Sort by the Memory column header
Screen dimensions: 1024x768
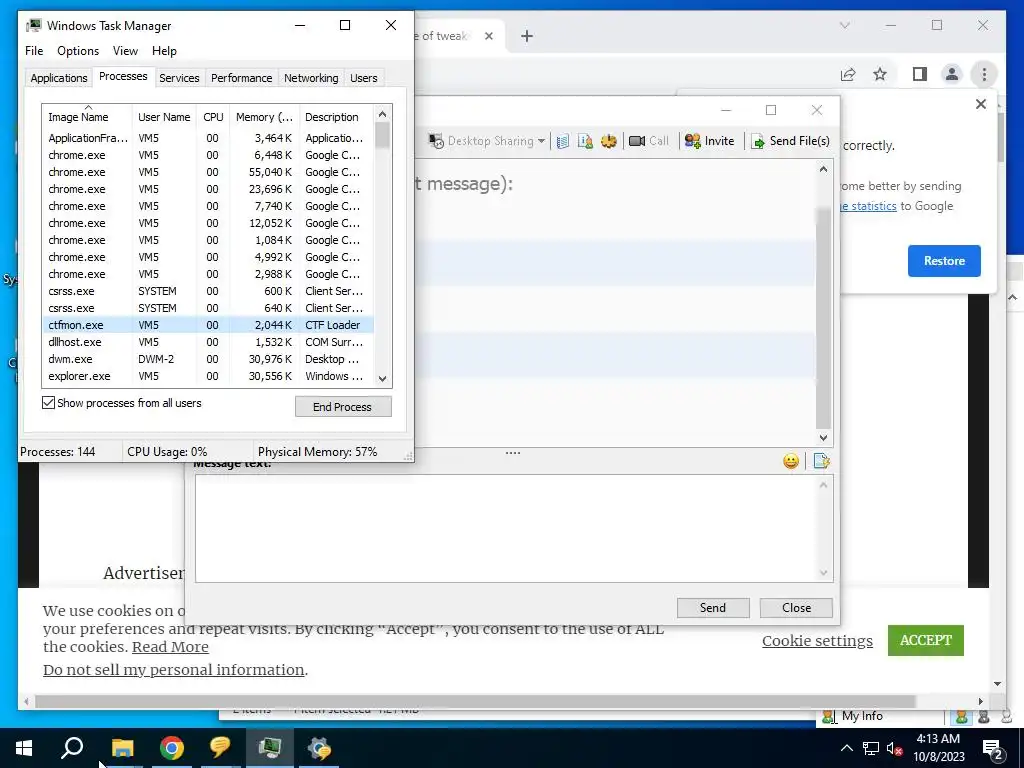pos(264,117)
